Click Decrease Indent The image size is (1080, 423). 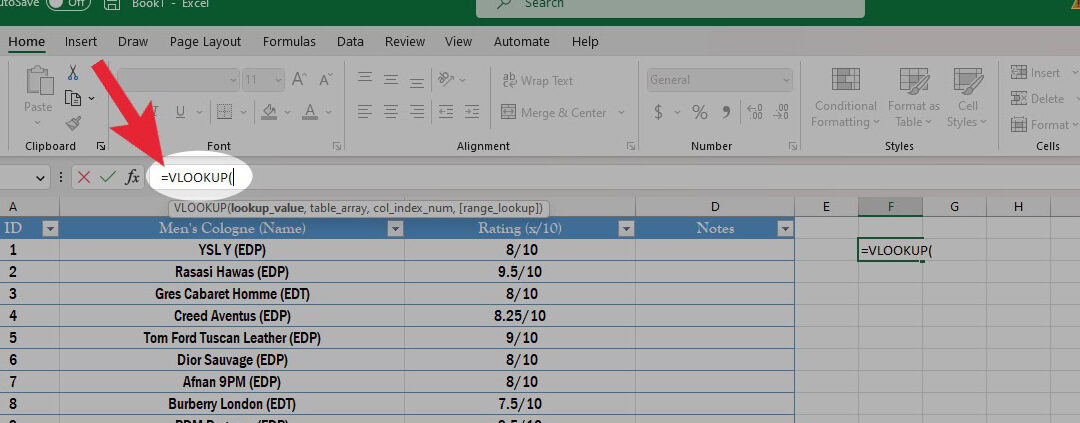(x=446, y=112)
